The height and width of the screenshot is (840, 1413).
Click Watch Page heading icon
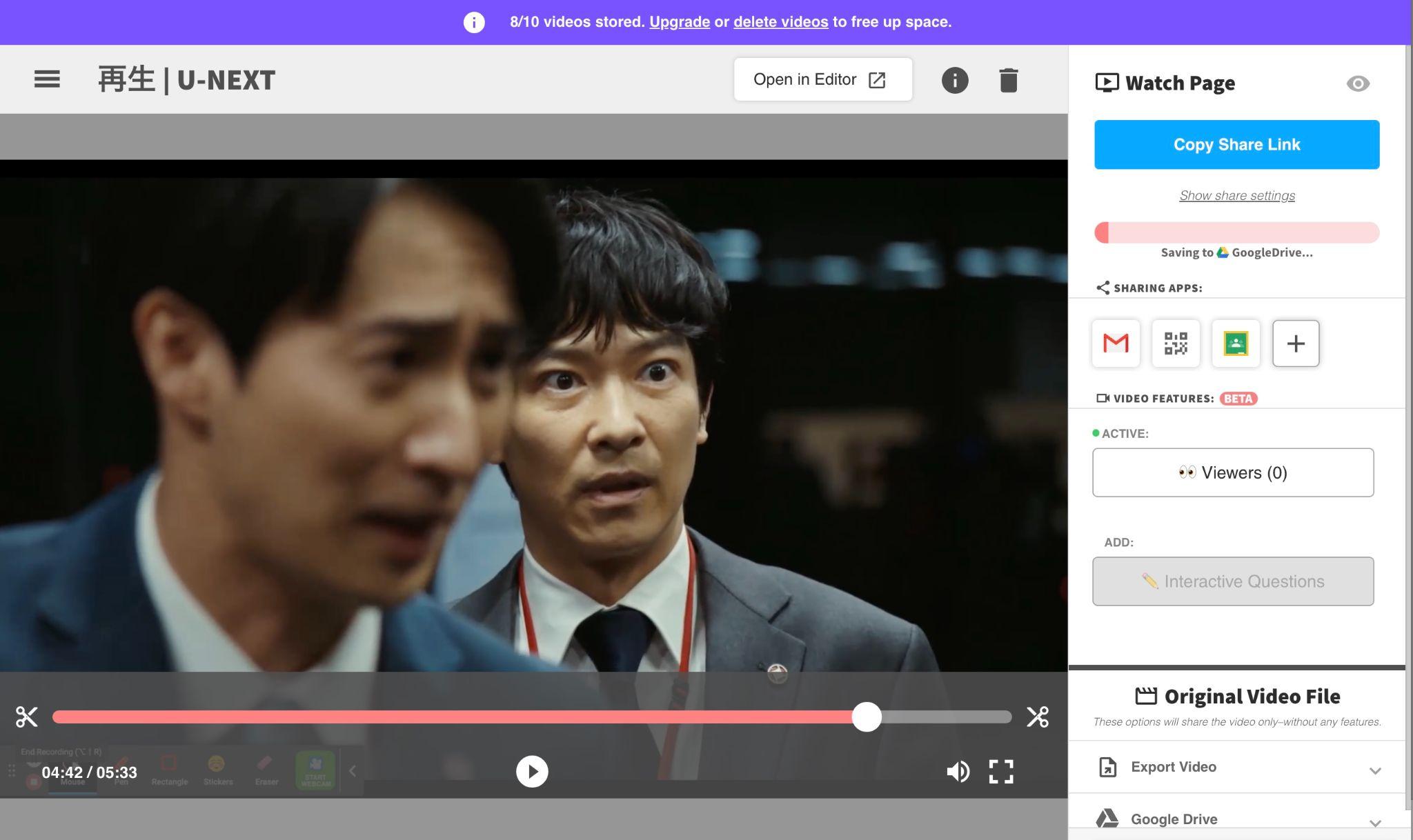[x=1107, y=83]
